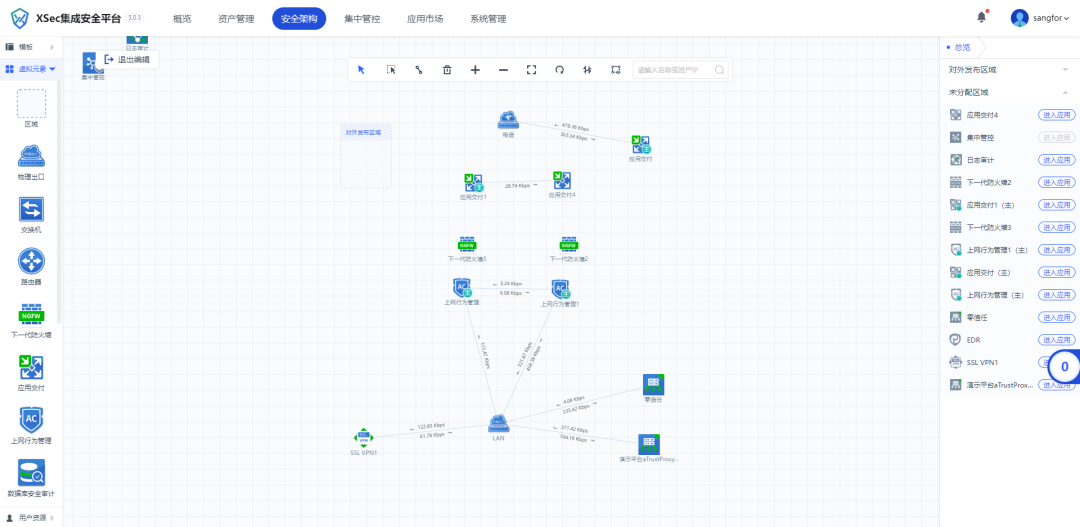Expand the 对外发布区域 section
This screenshot has width=1080, height=527.
[x=1010, y=70]
